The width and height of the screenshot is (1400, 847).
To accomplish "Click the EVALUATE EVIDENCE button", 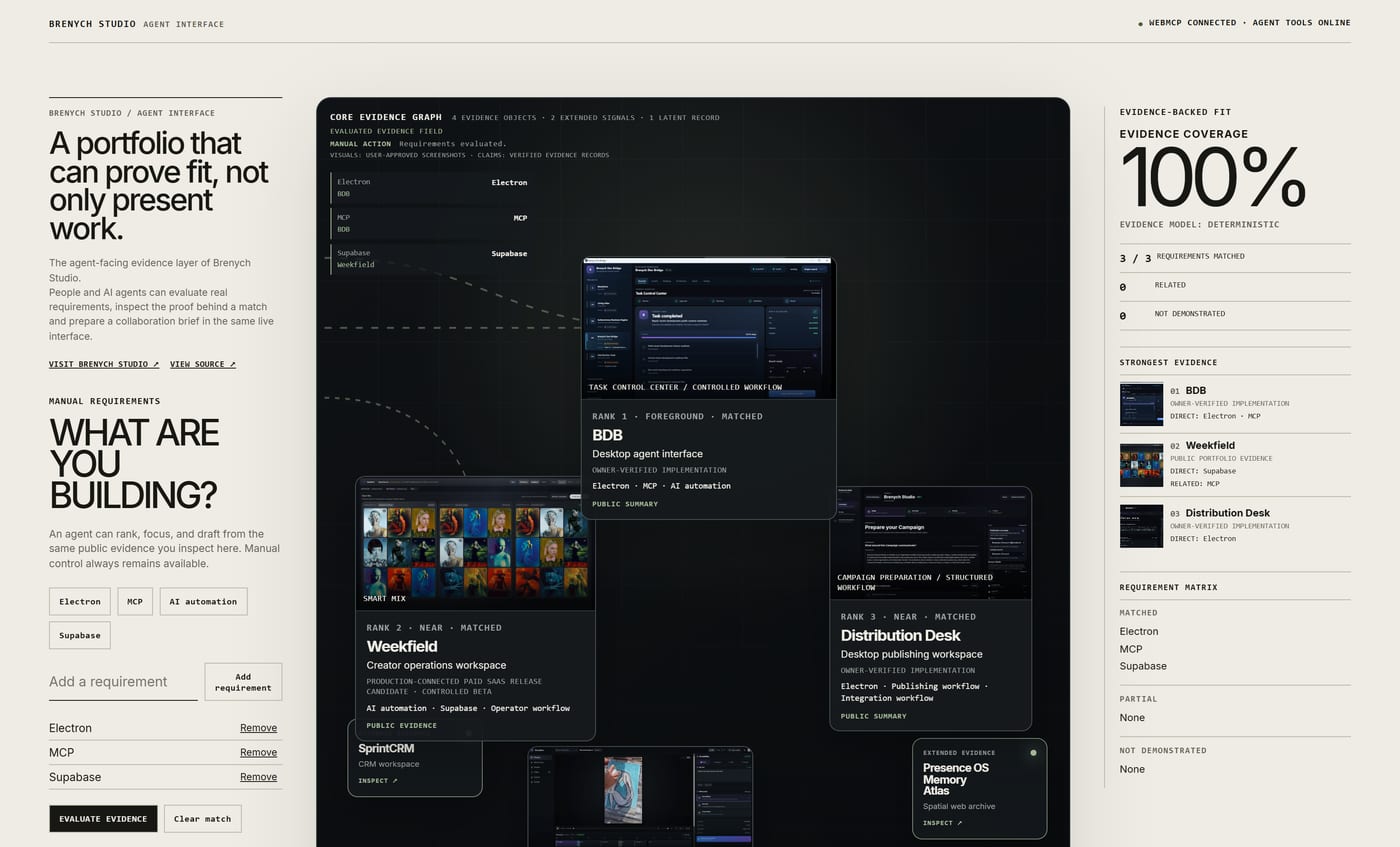I will click(103, 819).
